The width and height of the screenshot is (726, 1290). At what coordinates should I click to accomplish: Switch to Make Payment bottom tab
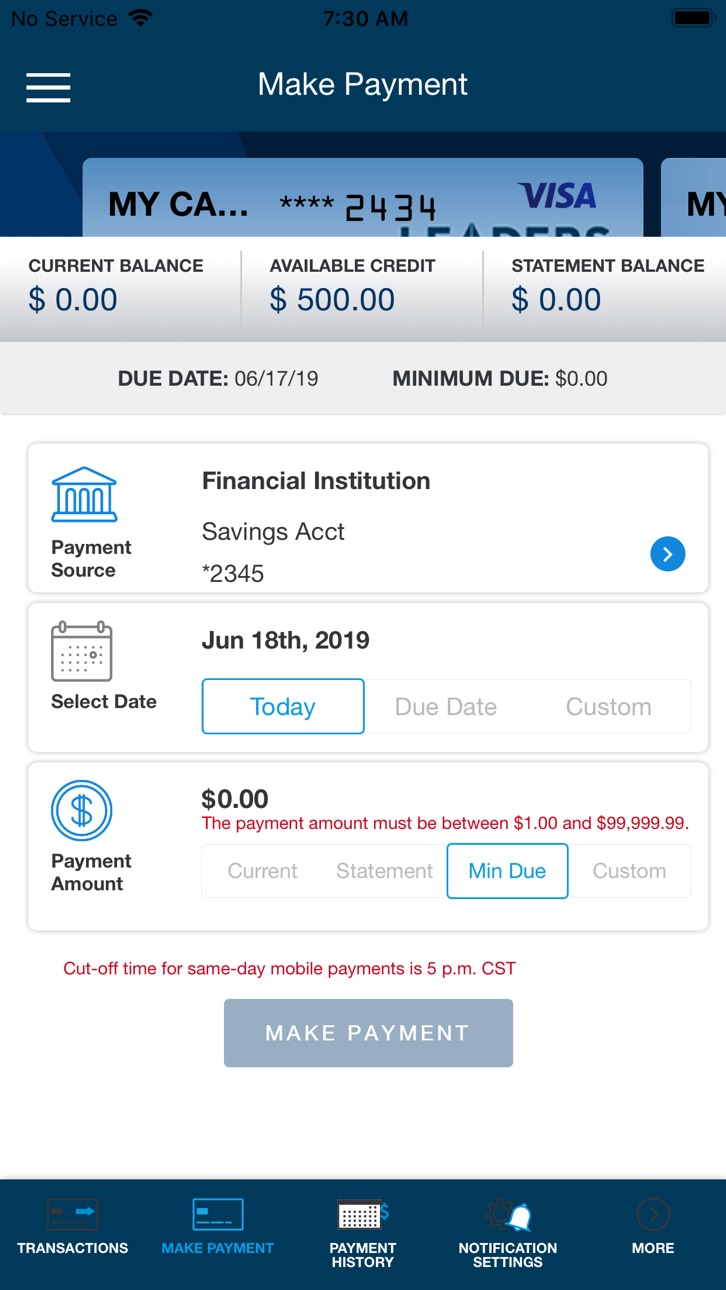click(x=218, y=1227)
